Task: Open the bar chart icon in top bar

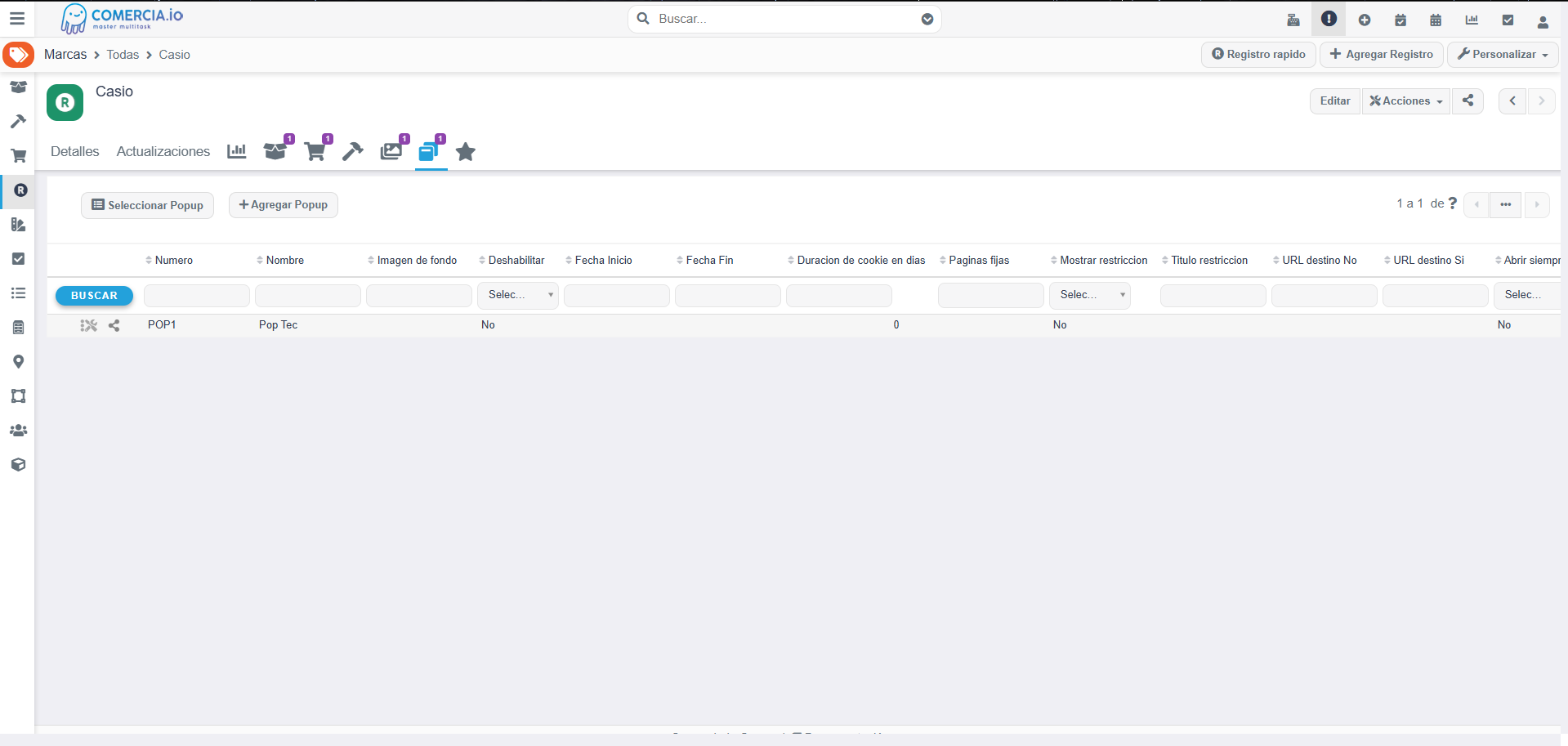Action: tap(1472, 20)
